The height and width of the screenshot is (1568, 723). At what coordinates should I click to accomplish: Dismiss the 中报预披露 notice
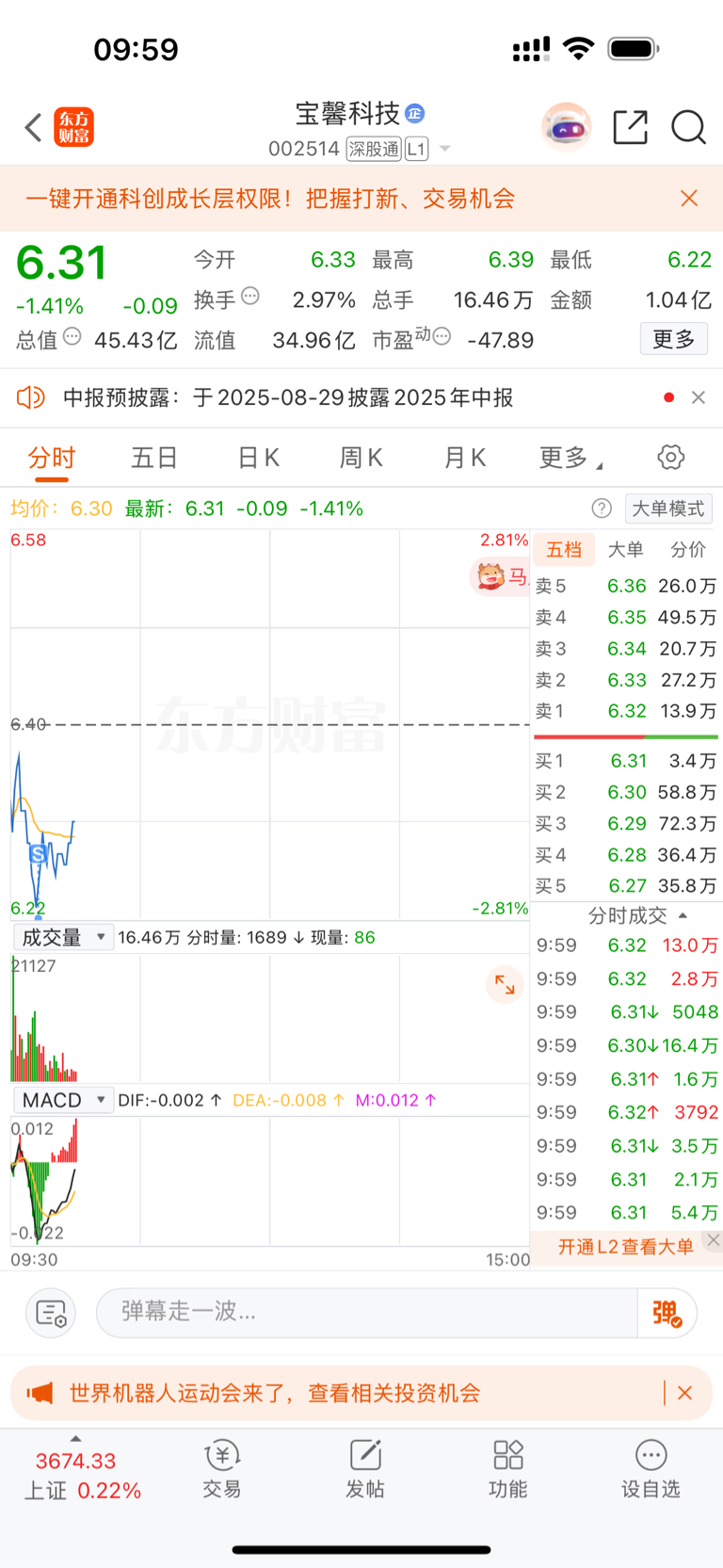pos(699,397)
